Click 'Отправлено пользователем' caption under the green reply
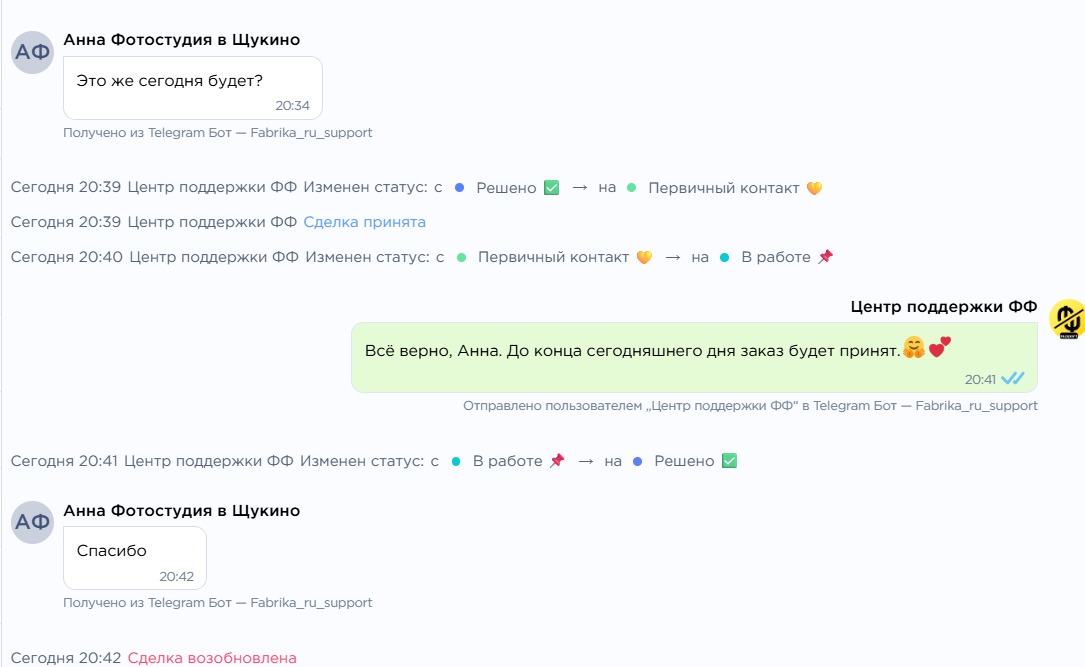 [x=750, y=405]
